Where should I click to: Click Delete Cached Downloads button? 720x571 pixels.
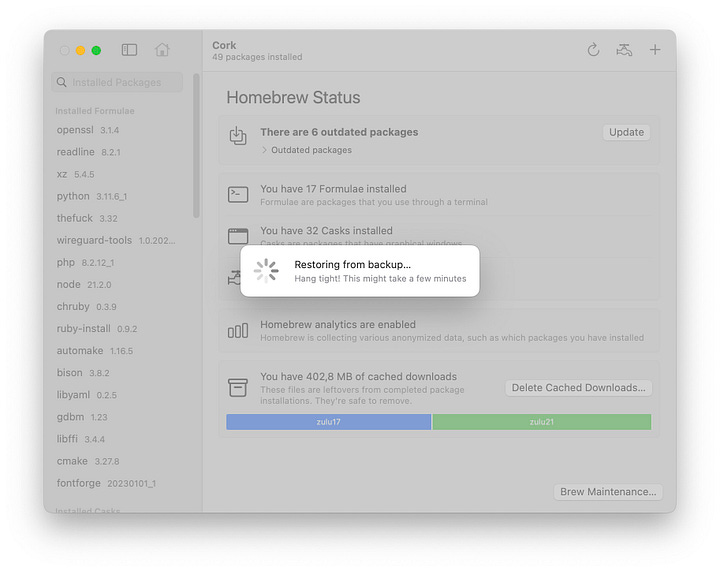(579, 388)
